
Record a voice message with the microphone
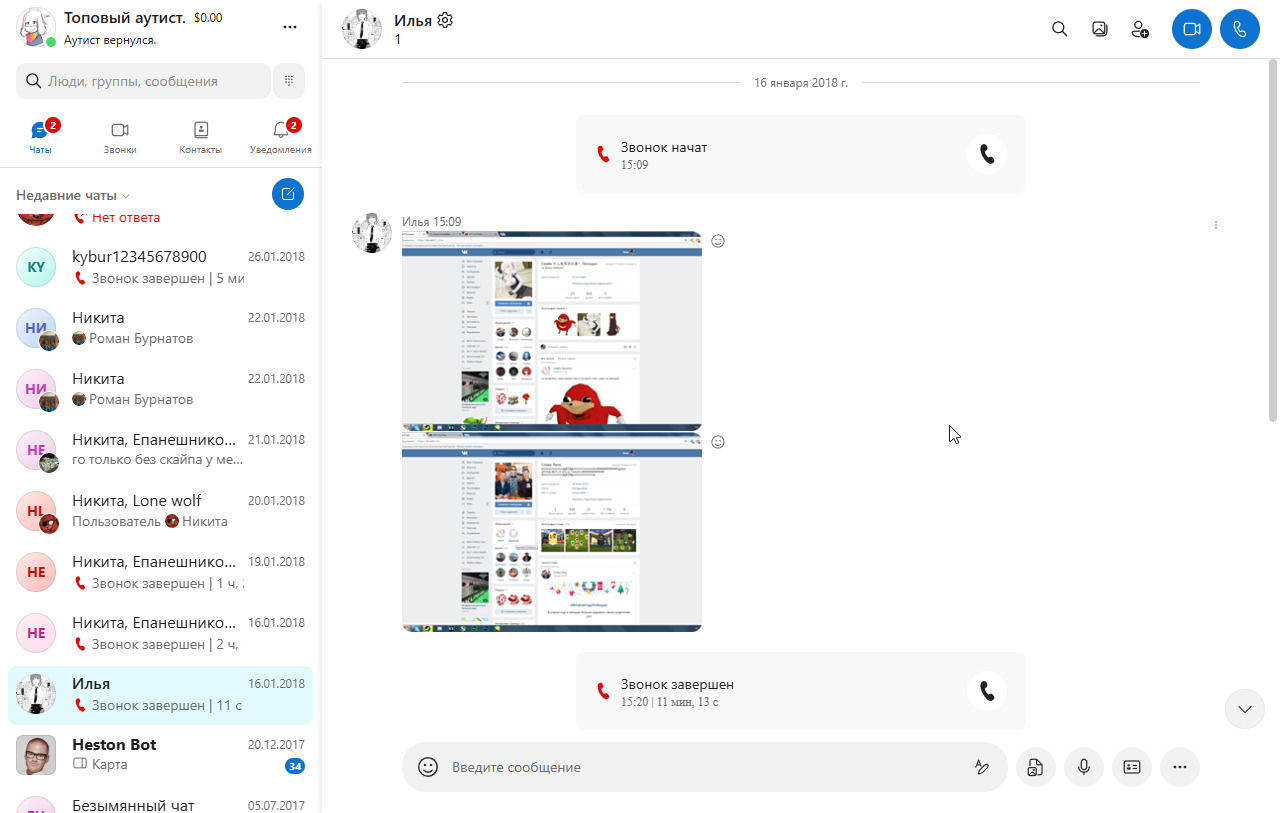(x=1083, y=767)
